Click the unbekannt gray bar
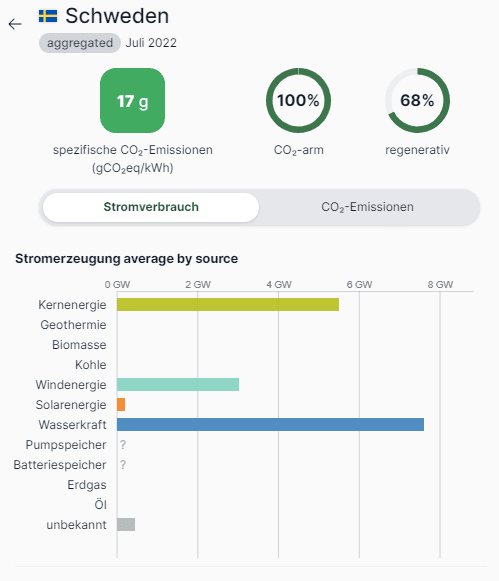Screen dimensions: 499x581 pos(126,525)
